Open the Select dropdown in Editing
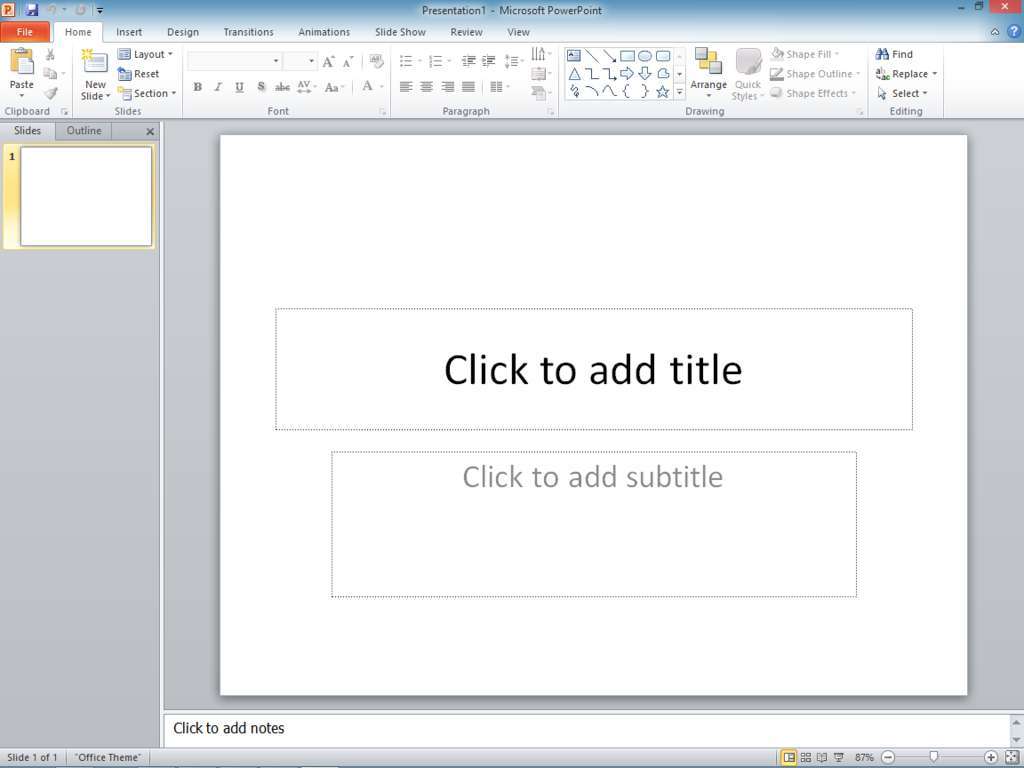 pos(902,93)
